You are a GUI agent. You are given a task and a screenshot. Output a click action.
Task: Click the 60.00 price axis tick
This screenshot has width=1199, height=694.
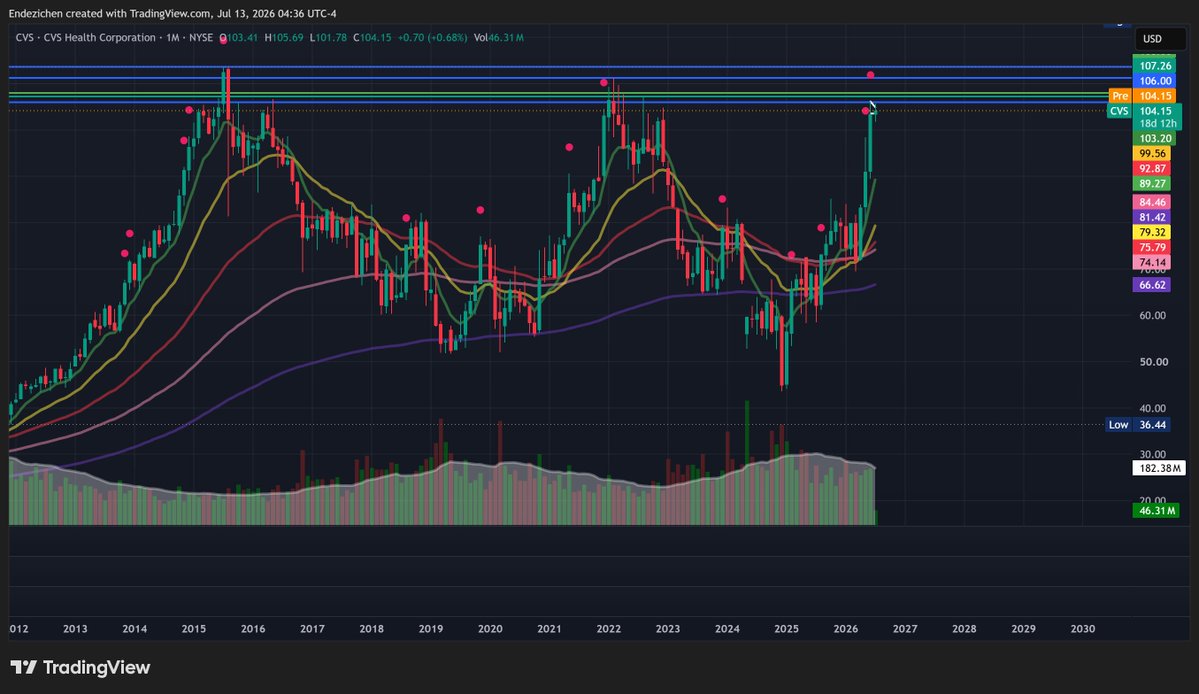[1153, 315]
